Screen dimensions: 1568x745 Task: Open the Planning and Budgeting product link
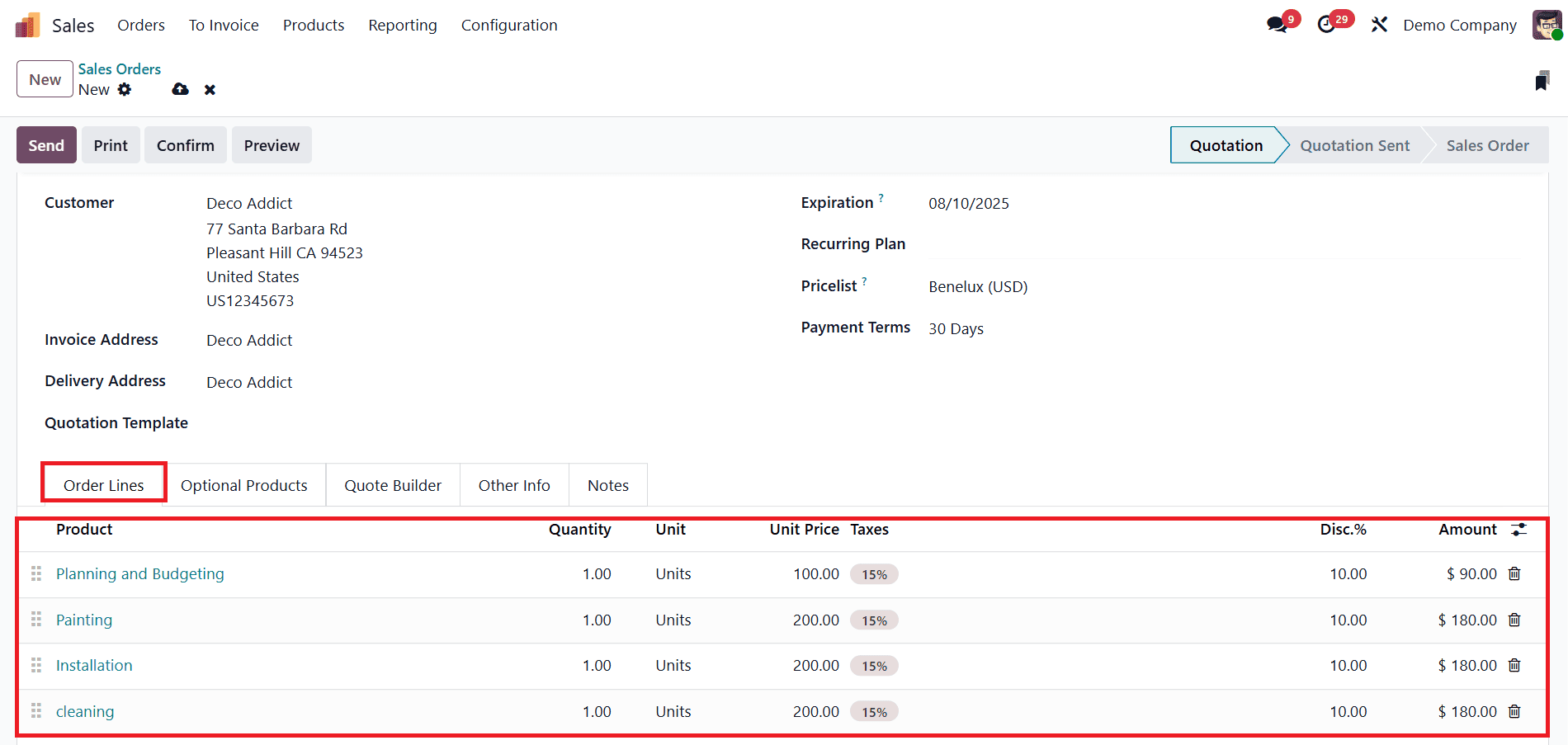pyautogui.click(x=140, y=573)
